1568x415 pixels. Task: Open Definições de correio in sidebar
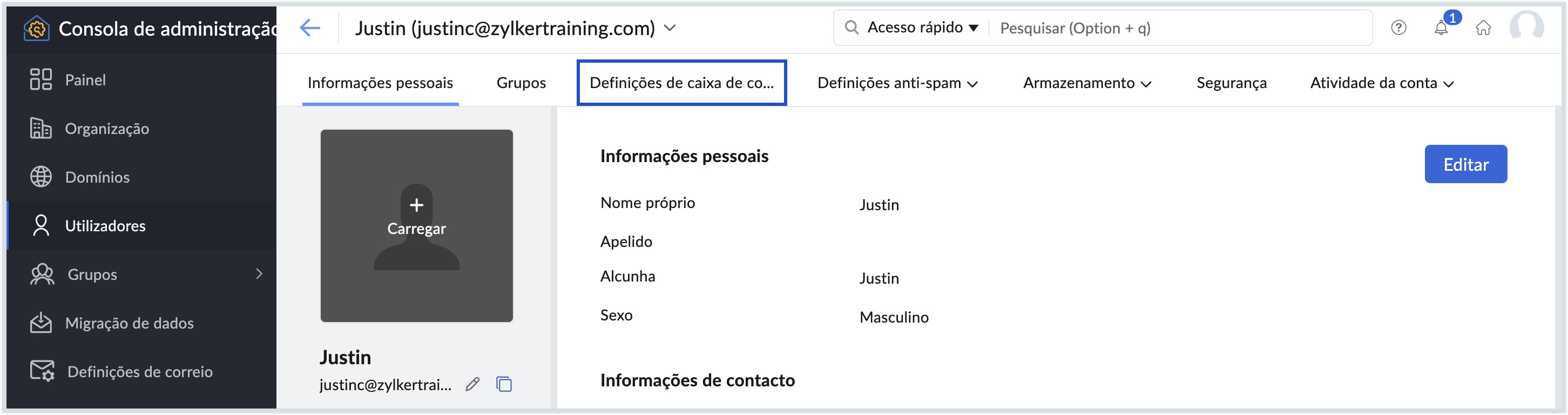tap(139, 372)
